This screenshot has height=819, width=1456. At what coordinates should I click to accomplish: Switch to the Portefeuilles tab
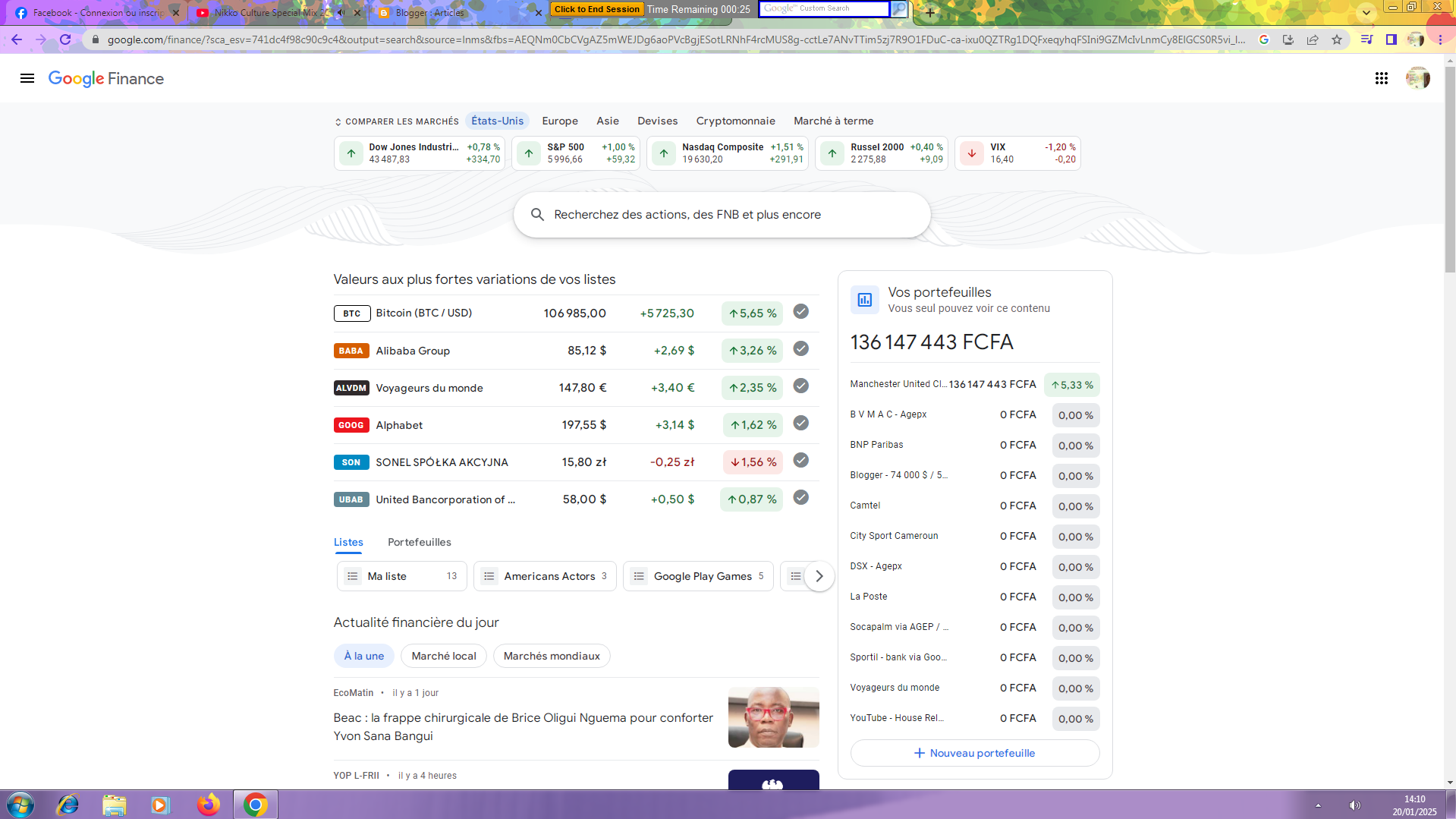click(x=419, y=542)
